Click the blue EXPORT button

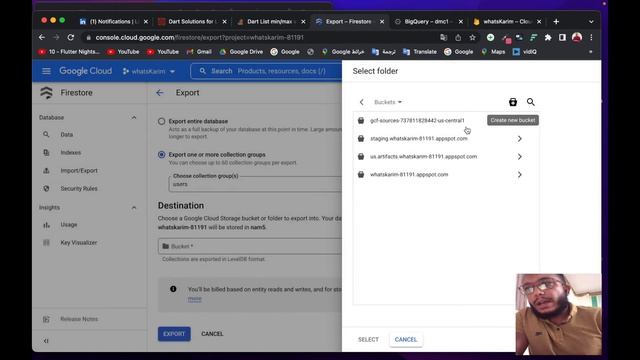pos(174,334)
